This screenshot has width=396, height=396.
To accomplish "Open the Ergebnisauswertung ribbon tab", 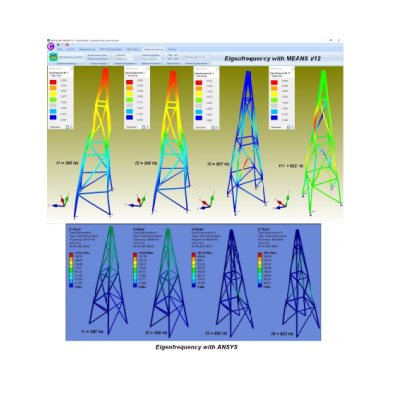I will (x=153, y=49).
